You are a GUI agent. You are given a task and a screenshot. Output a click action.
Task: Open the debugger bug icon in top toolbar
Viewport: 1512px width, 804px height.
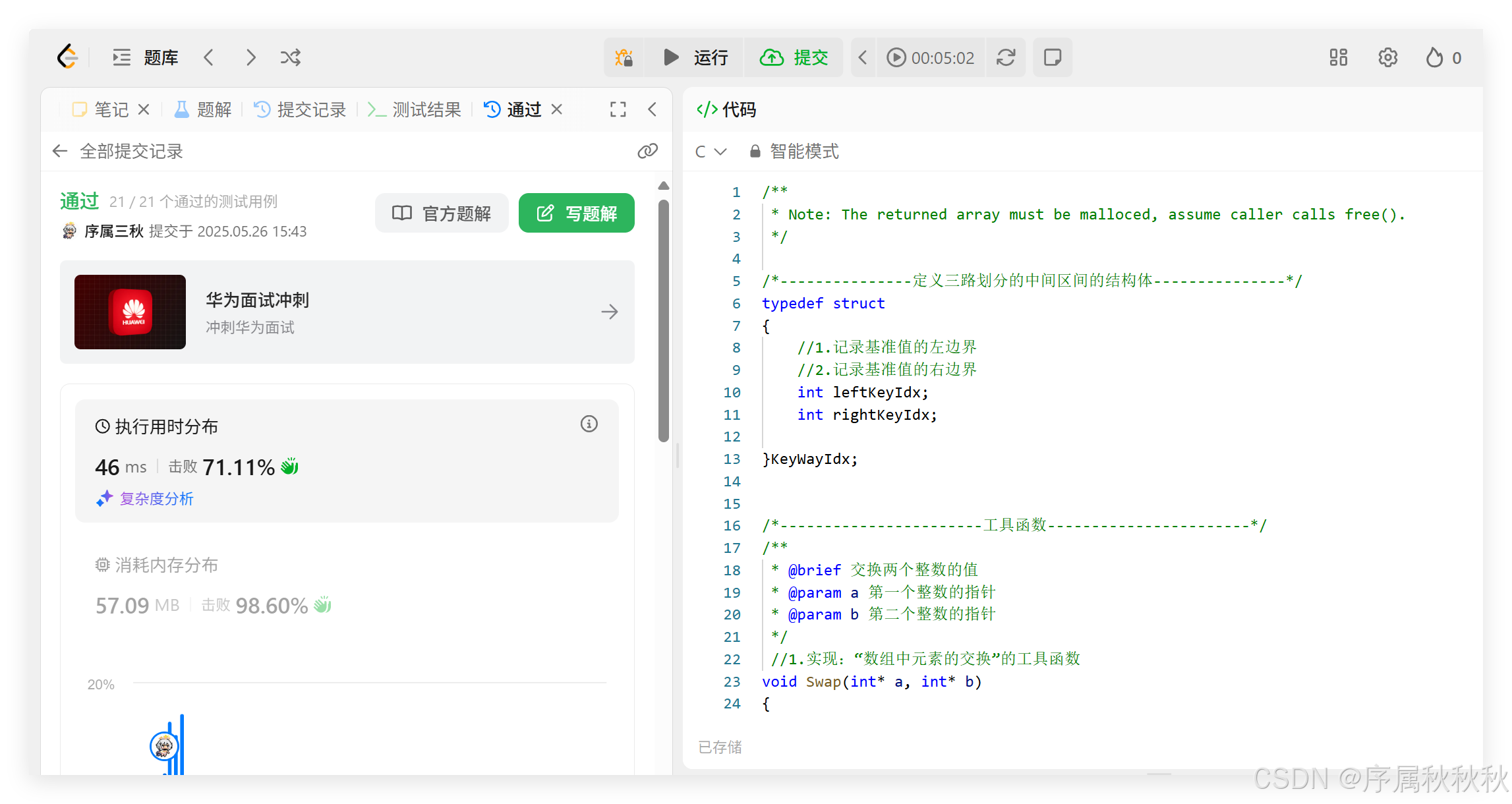pyautogui.click(x=624, y=57)
